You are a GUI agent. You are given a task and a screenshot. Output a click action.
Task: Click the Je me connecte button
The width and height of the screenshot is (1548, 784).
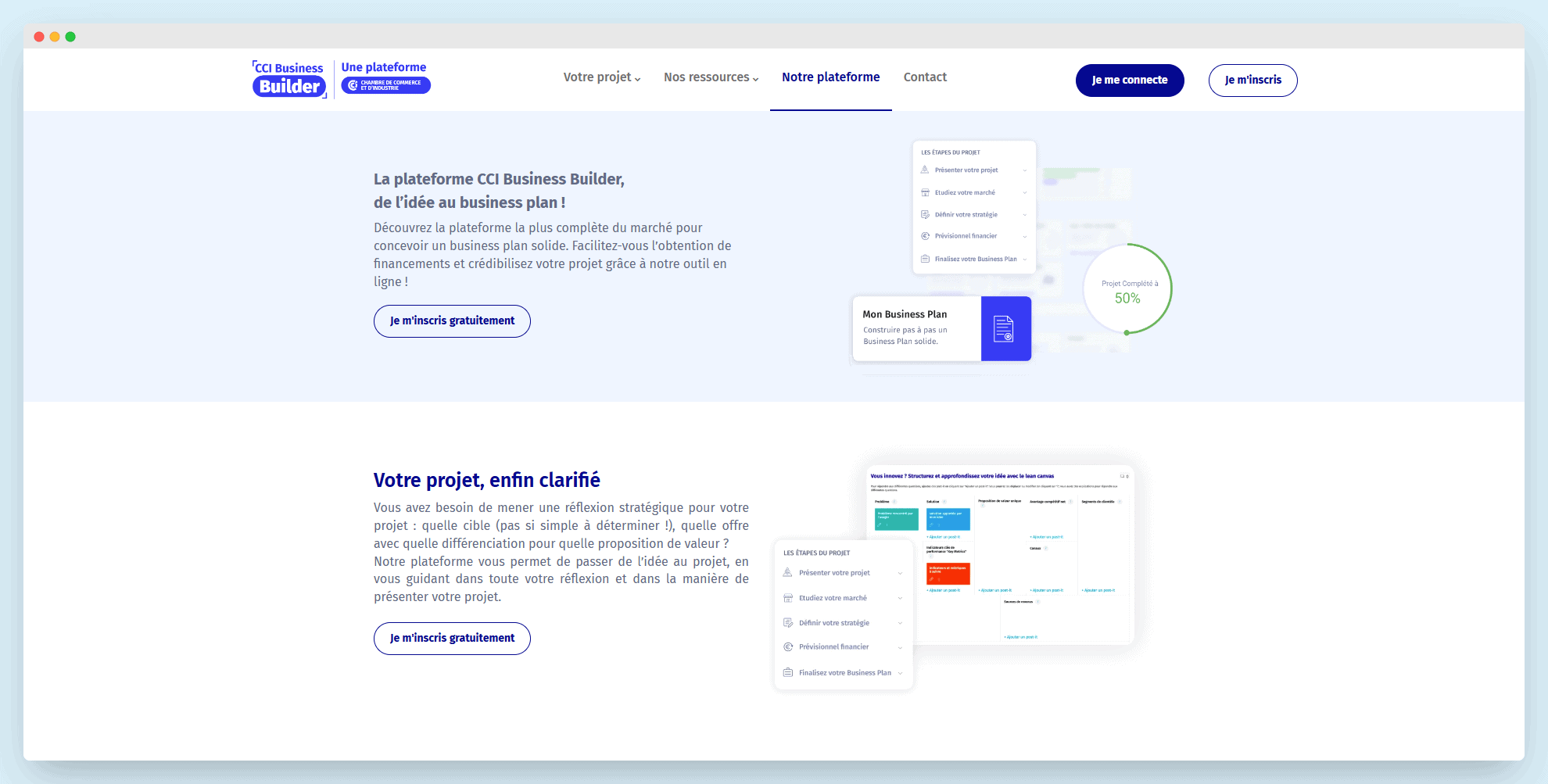pos(1130,81)
